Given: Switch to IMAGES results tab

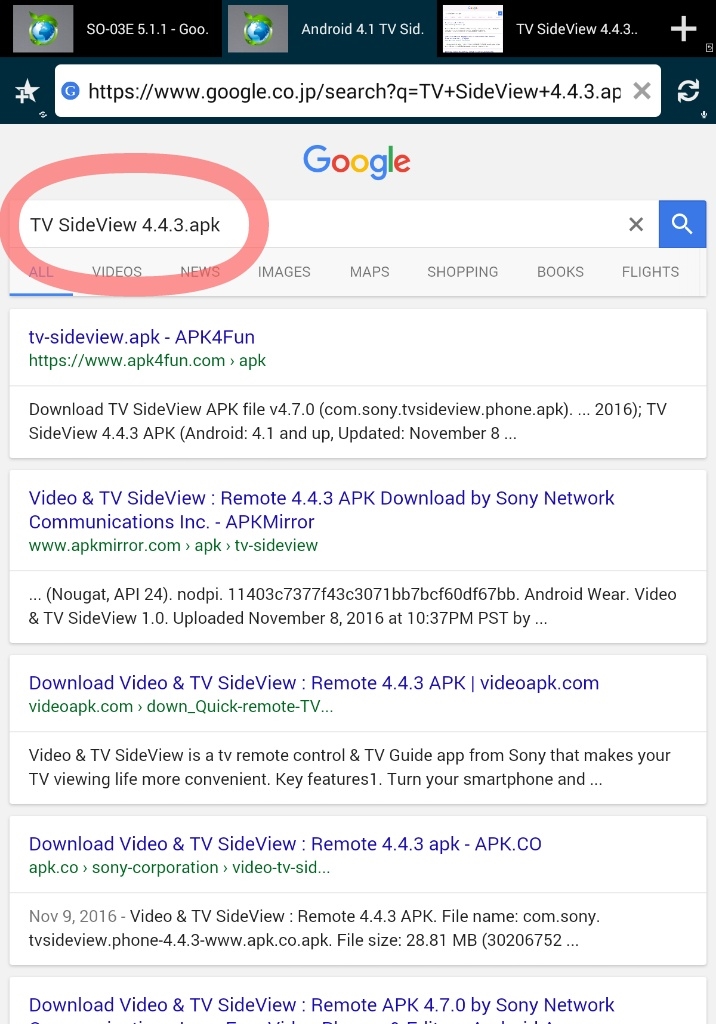Looking at the screenshot, I should pyautogui.click(x=284, y=272).
